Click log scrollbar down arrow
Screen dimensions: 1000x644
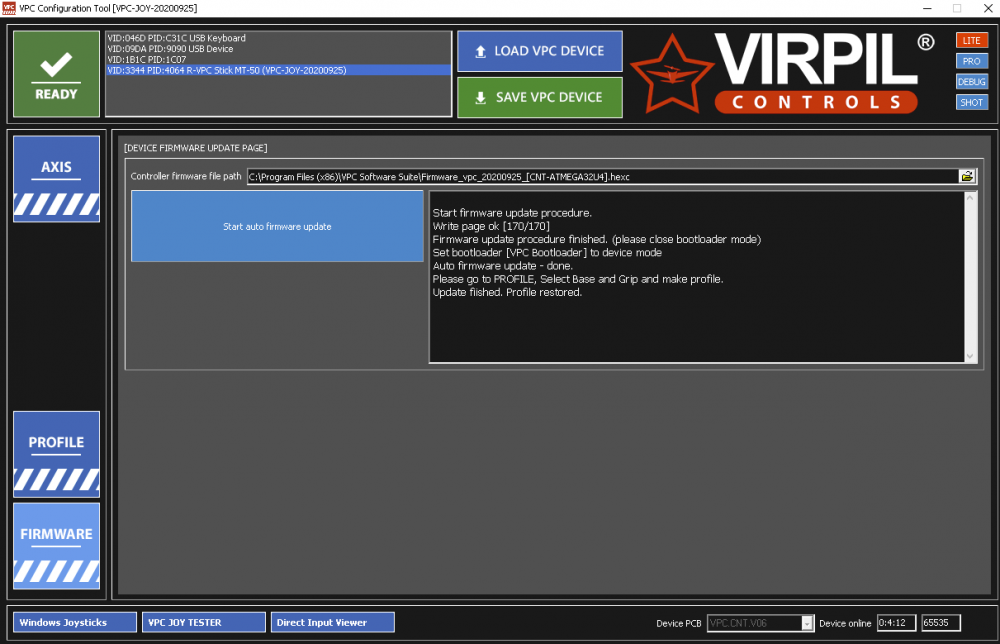point(970,356)
